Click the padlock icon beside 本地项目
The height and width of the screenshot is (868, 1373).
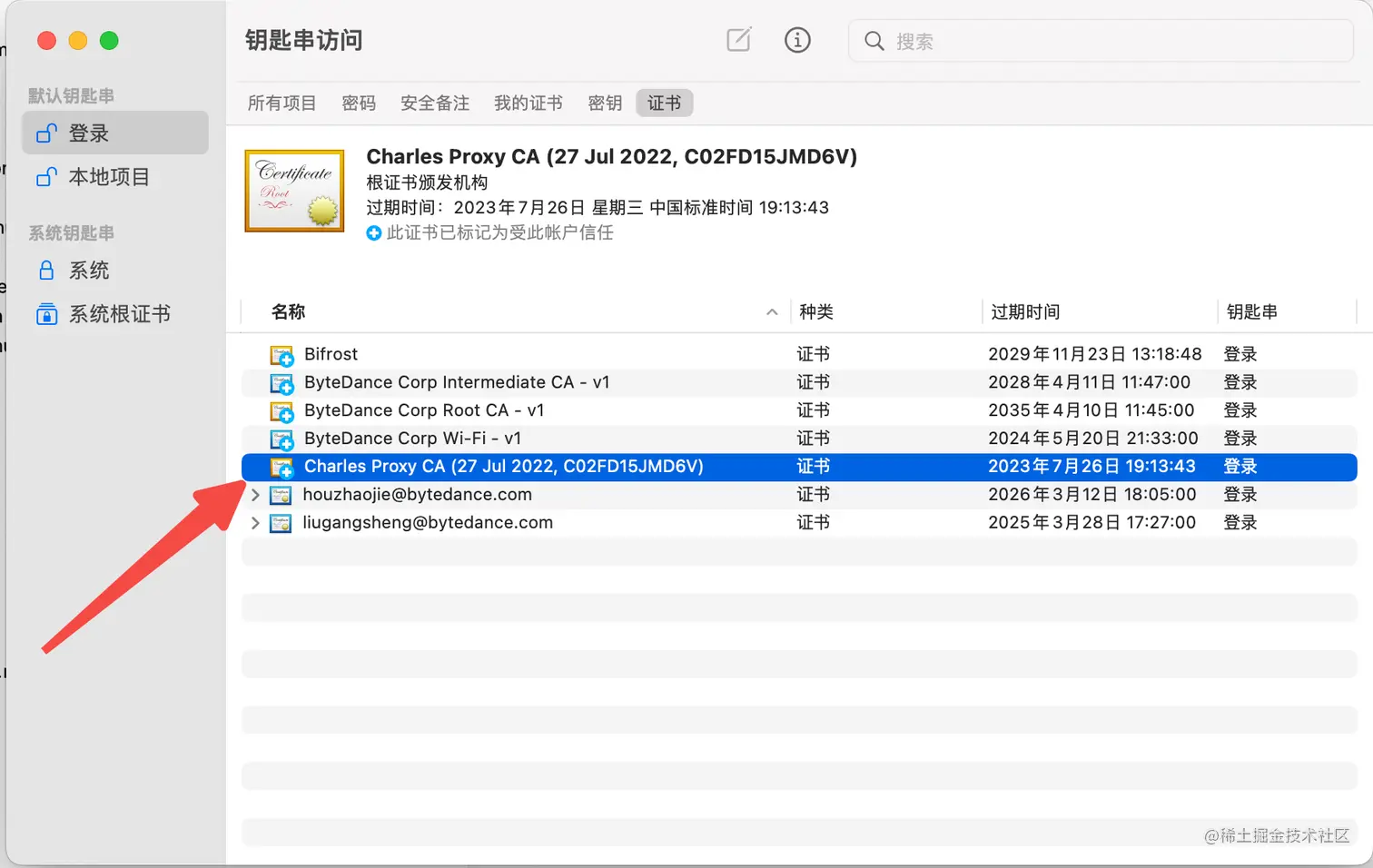click(x=46, y=176)
